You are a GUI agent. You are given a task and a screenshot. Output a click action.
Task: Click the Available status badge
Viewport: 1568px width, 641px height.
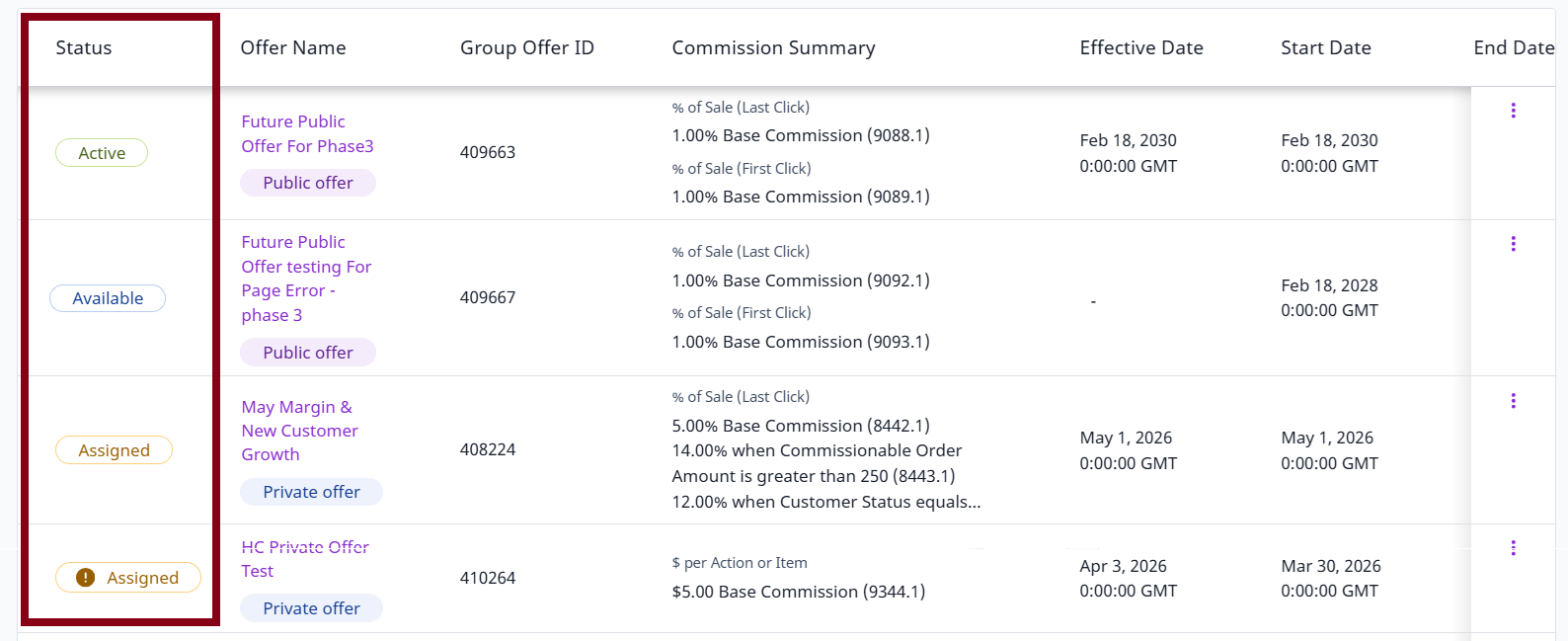[108, 298]
